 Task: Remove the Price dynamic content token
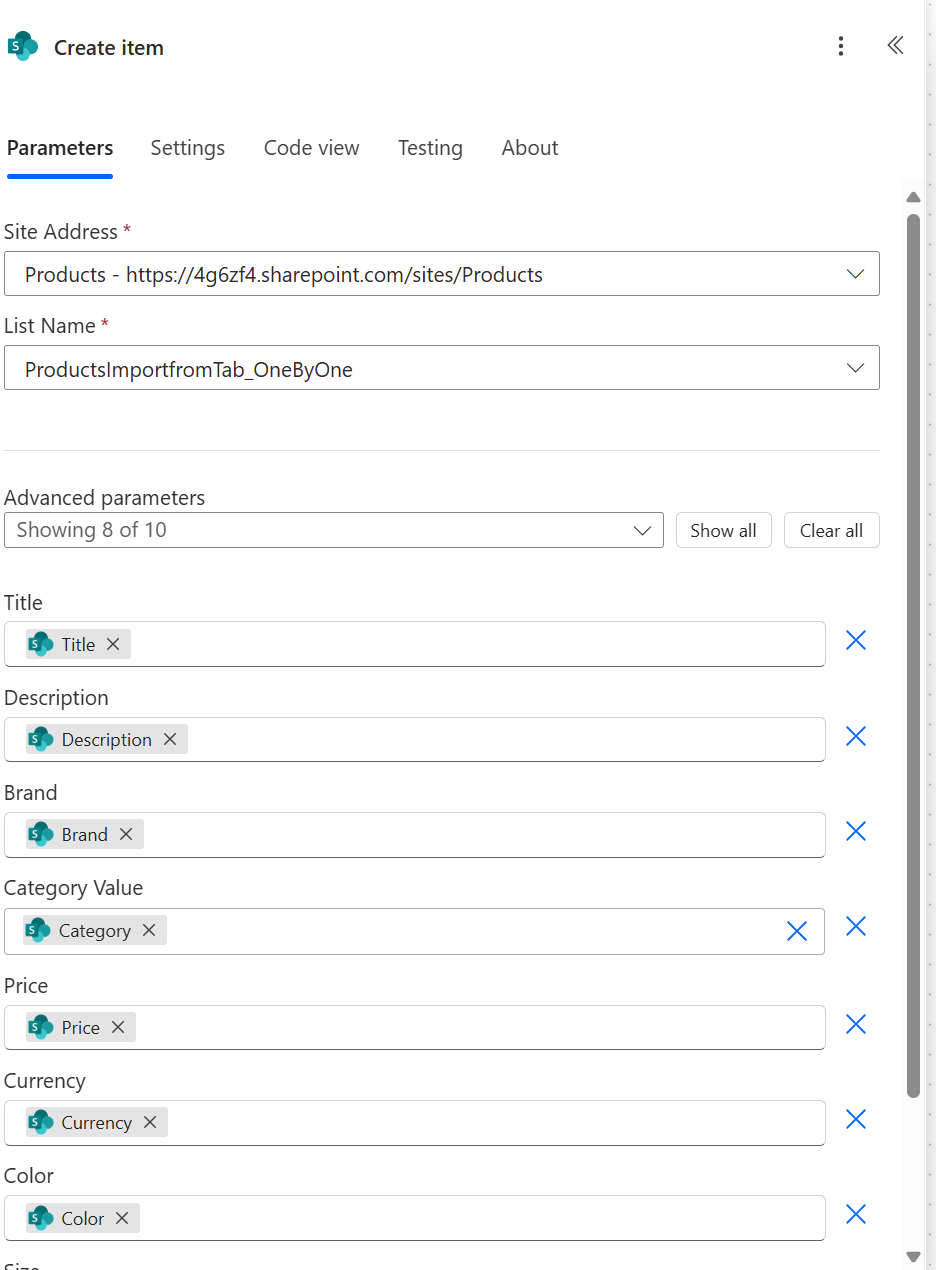(x=117, y=1027)
